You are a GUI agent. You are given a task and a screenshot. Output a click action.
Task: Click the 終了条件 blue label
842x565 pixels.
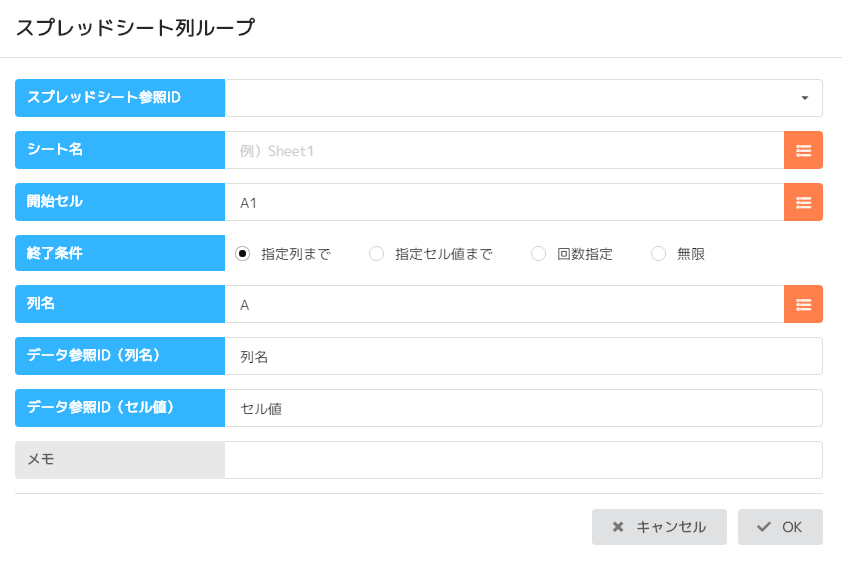(x=120, y=254)
